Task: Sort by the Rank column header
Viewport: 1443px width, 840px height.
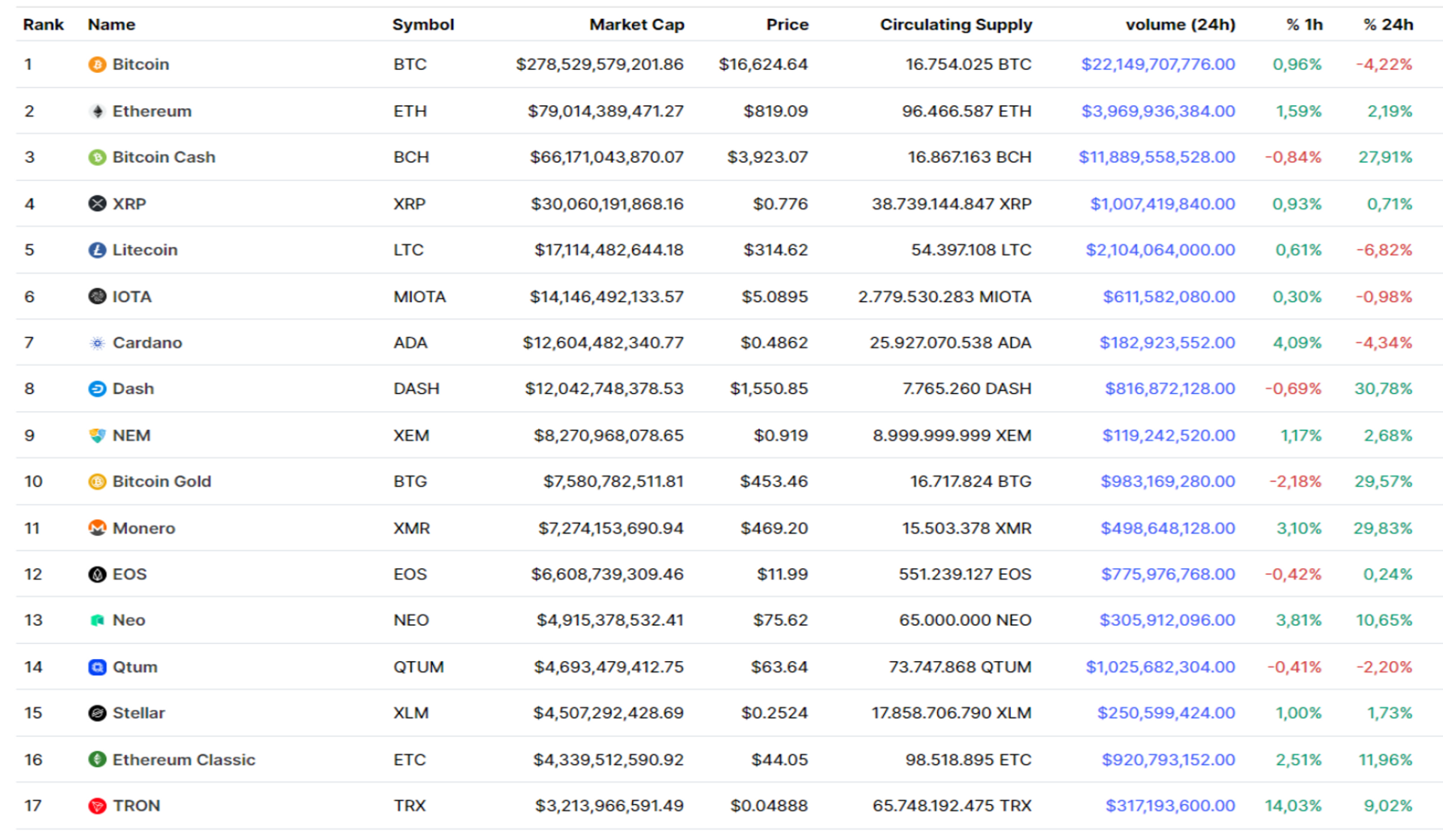Action: pos(43,25)
